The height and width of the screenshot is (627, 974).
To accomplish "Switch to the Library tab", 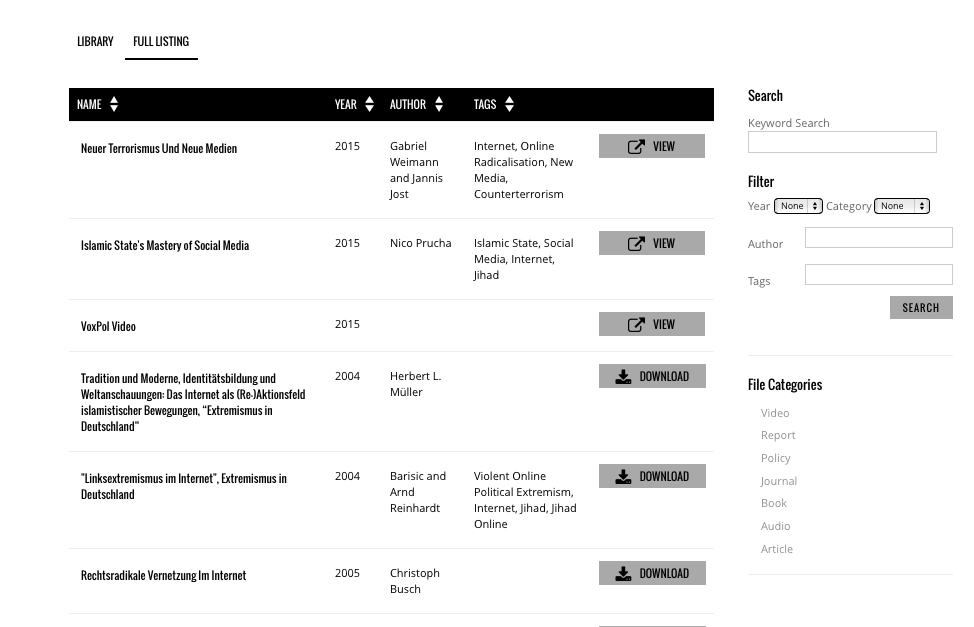I will tap(95, 42).
